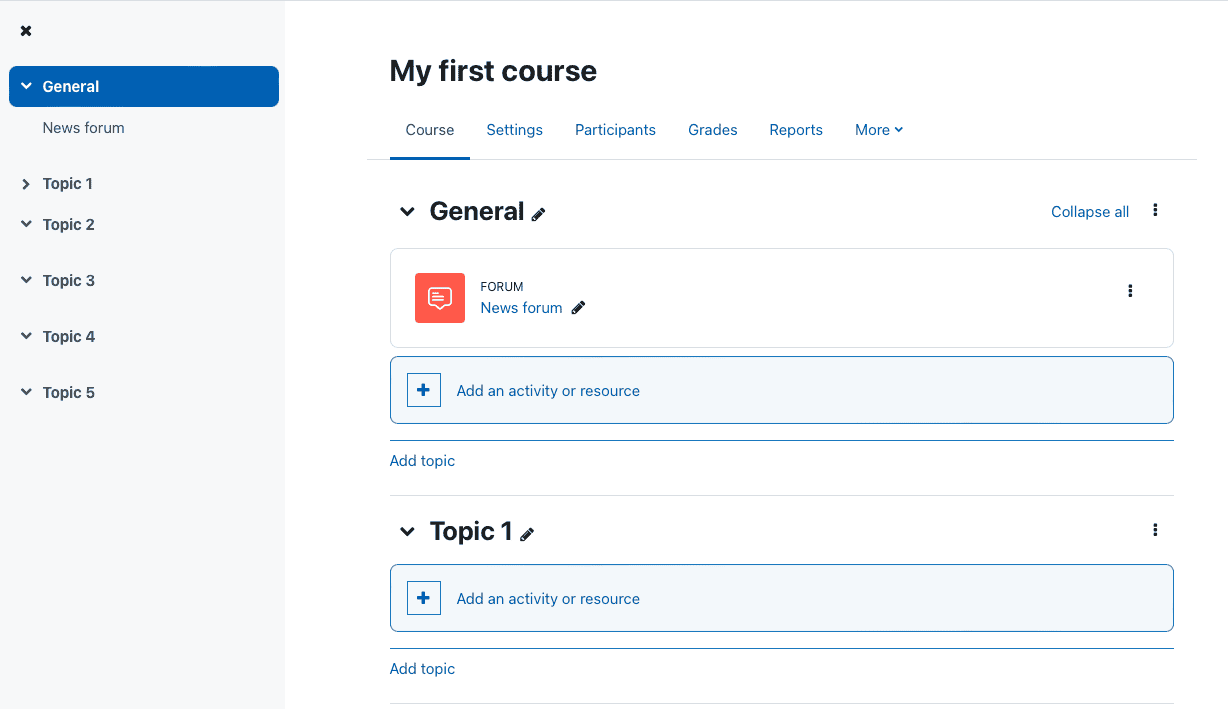Select Topic 4 label in course index
Screen dimensions: 1228x709
point(69,337)
